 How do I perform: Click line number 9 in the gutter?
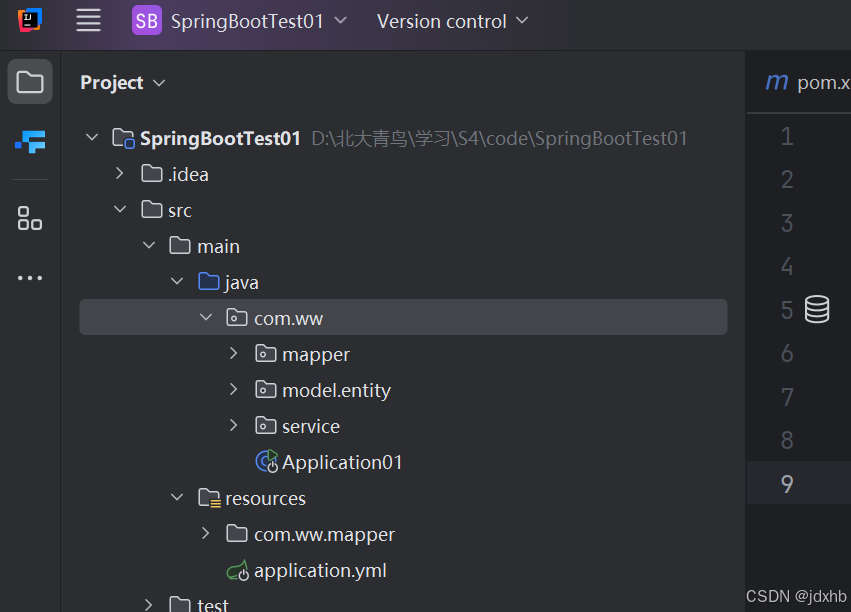point(787,484)
